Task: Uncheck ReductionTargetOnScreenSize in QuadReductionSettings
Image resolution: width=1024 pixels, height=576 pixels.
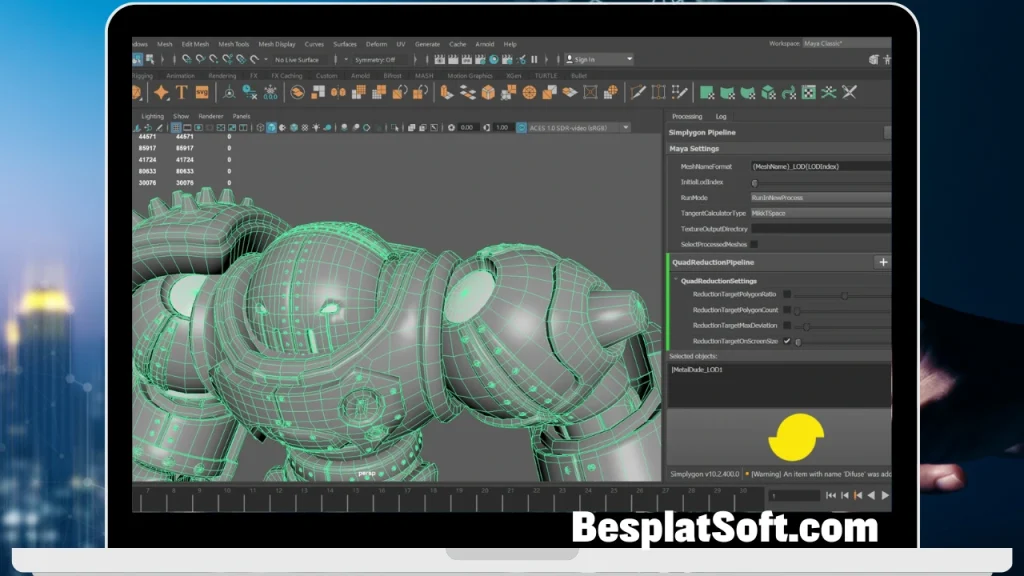Action: (x=787, y=341)
